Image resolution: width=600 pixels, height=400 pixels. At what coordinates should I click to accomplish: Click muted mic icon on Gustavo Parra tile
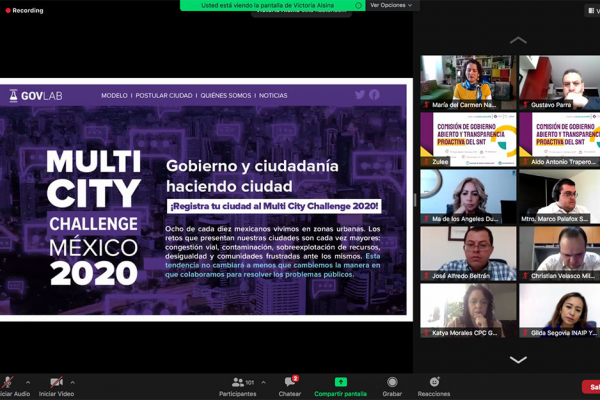(525, 105)
